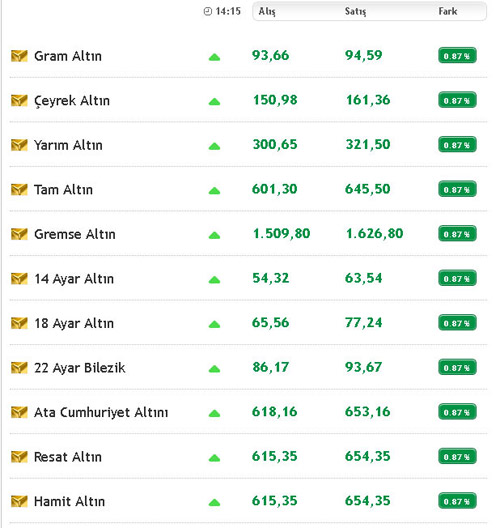
Task: Select the gold icon for Yarım Altın
Action: [19, 145]
